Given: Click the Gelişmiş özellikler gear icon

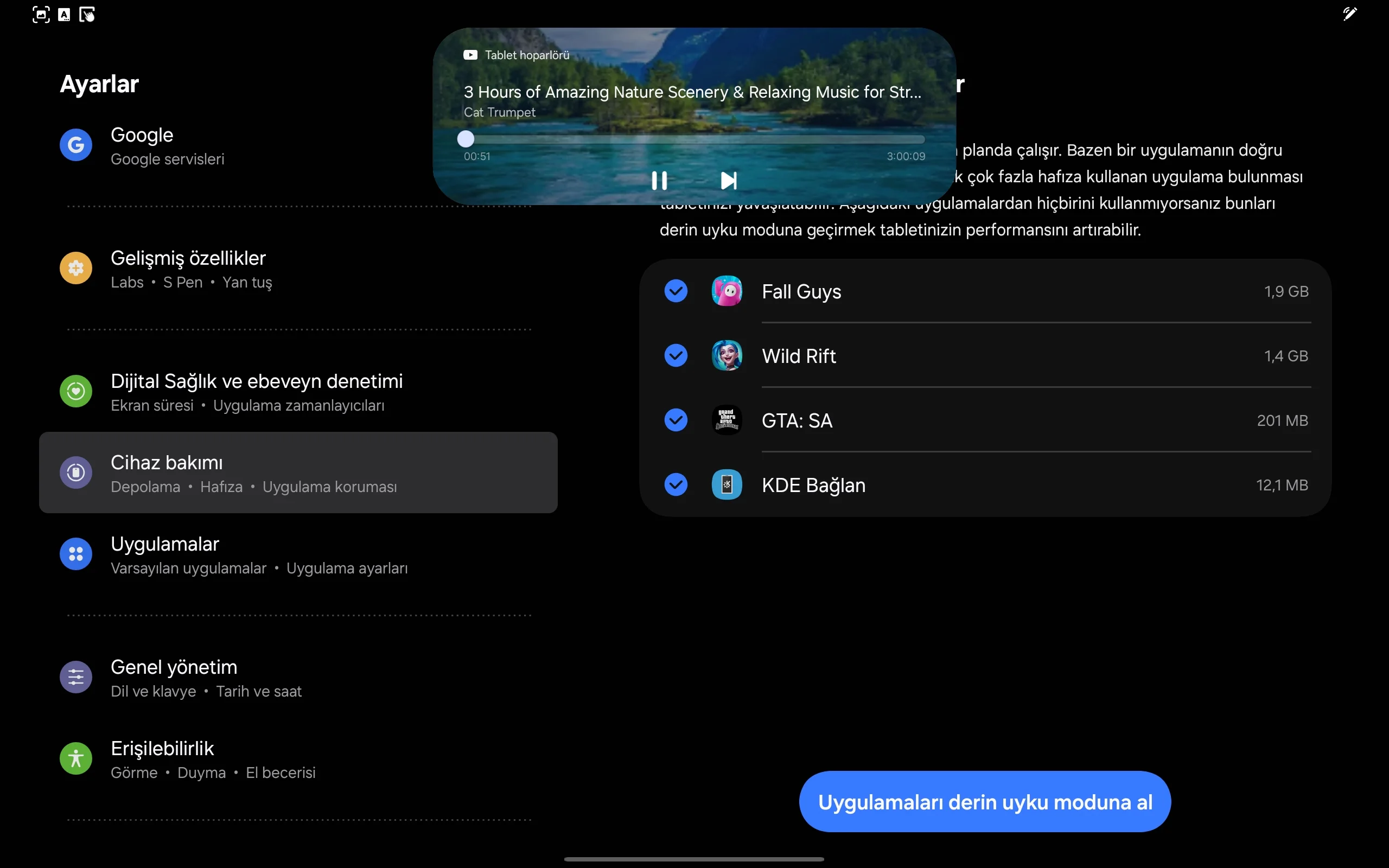Looking at the screenshot, I should click(x=75, y=267).
